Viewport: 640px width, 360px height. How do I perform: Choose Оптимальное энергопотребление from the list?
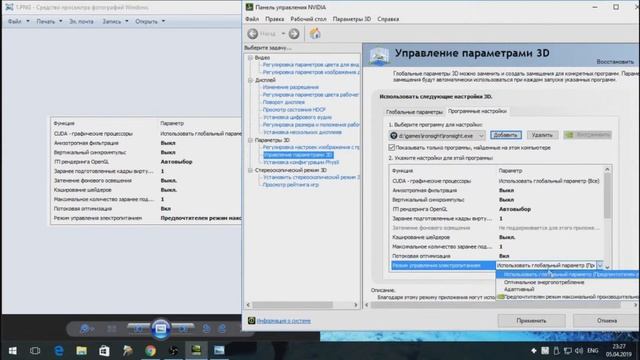(544, 282)
